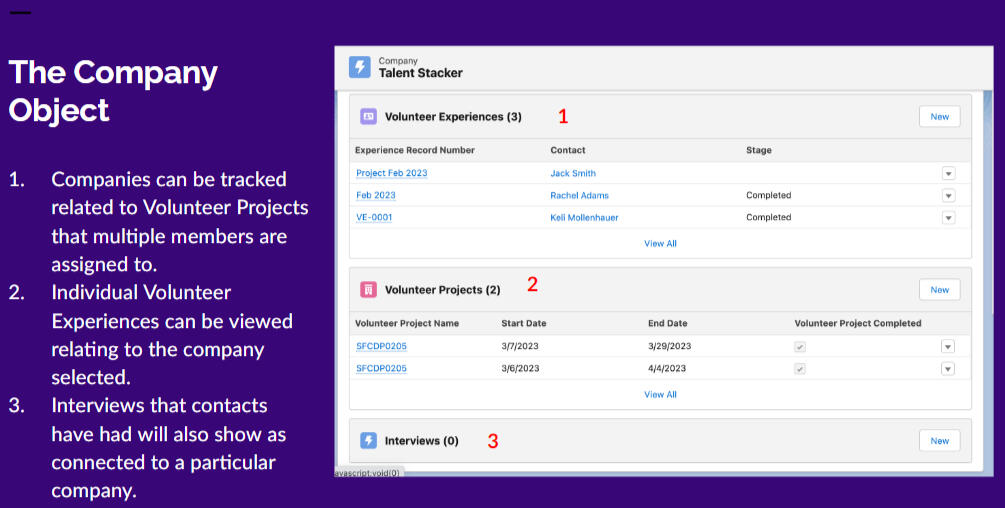View All Volunteer Experiences

(x=660, y=243)
